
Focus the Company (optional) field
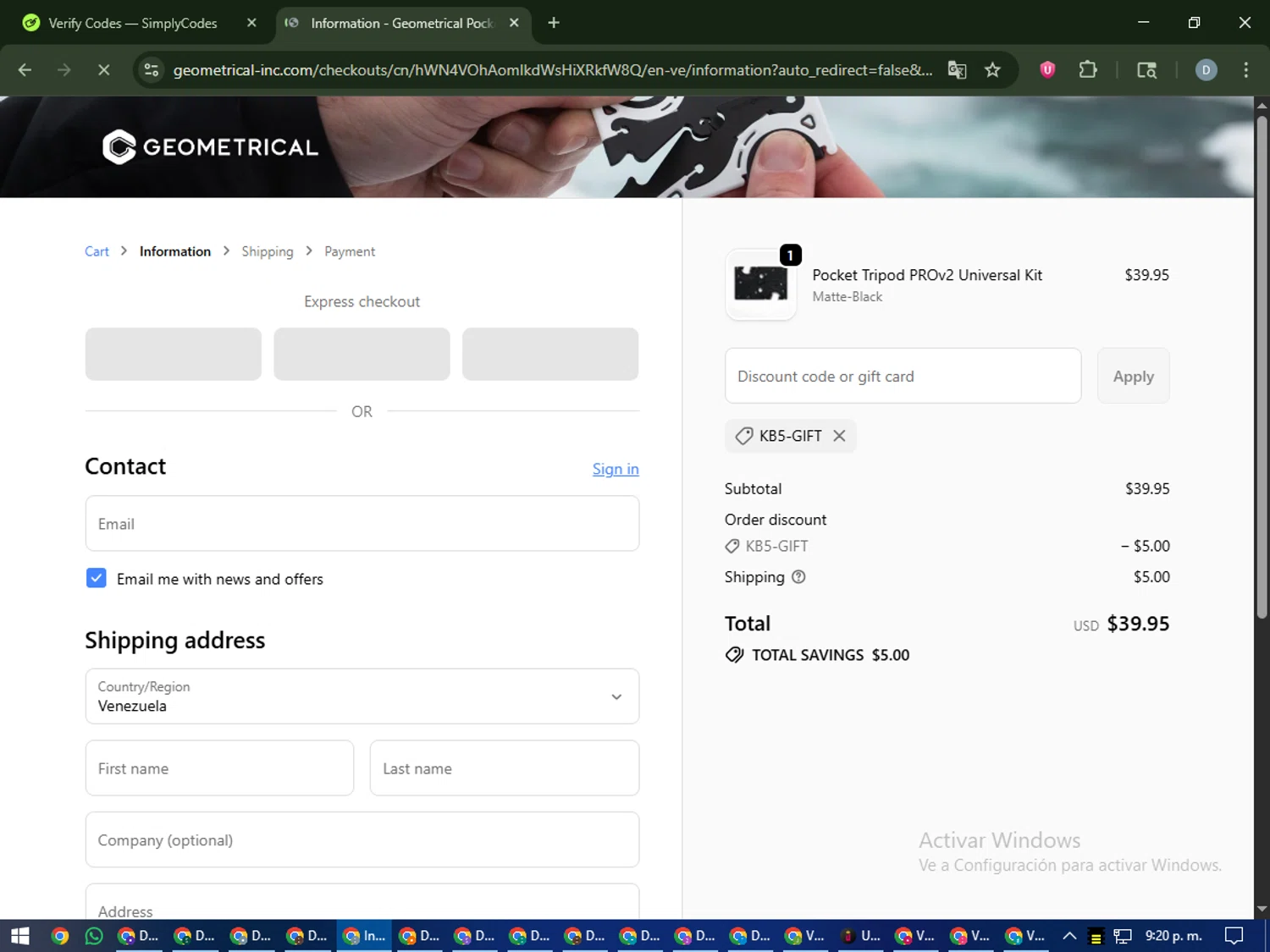tap(362, 839)
